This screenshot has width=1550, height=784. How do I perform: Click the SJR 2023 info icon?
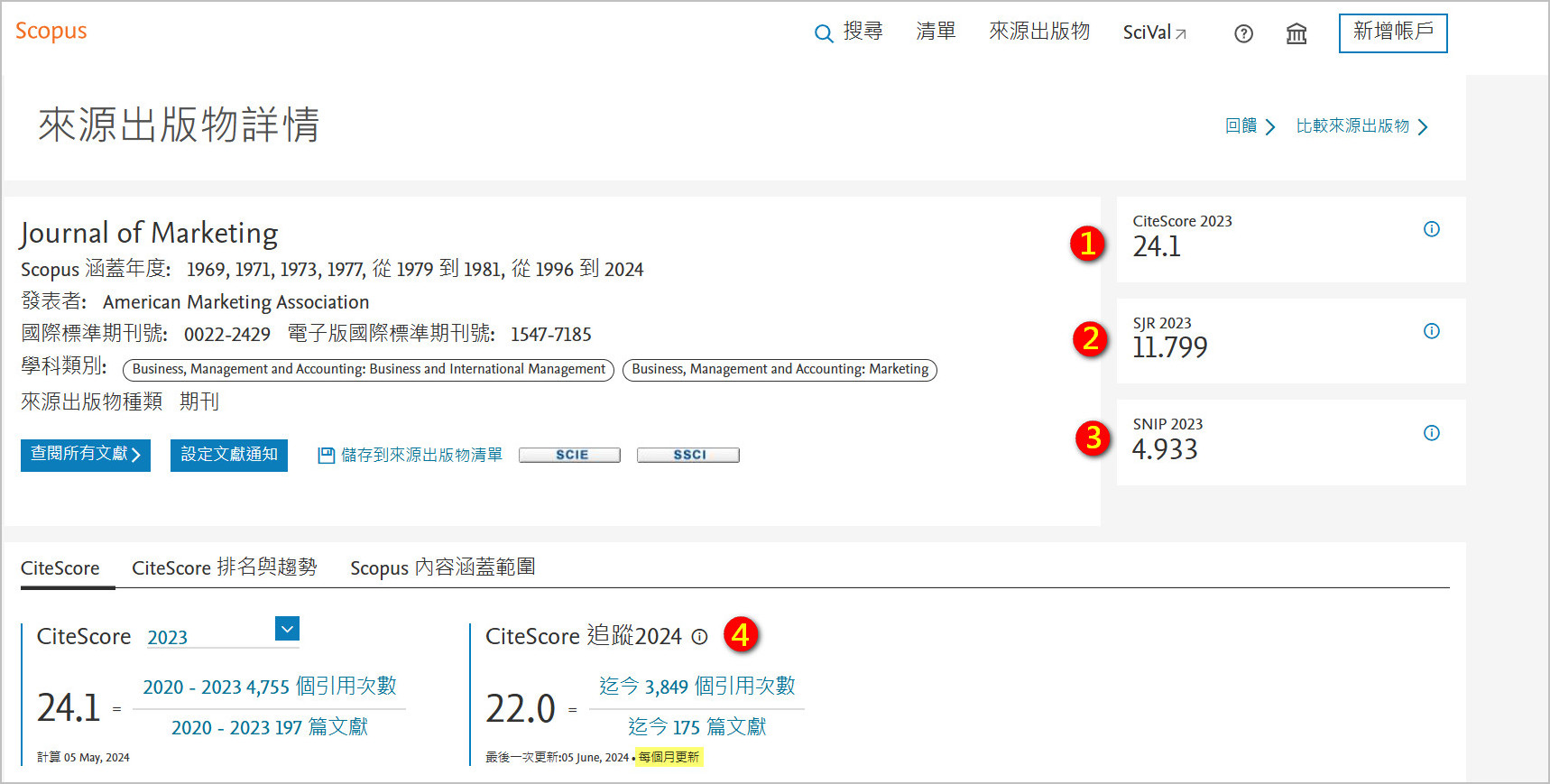[1432, 331]
